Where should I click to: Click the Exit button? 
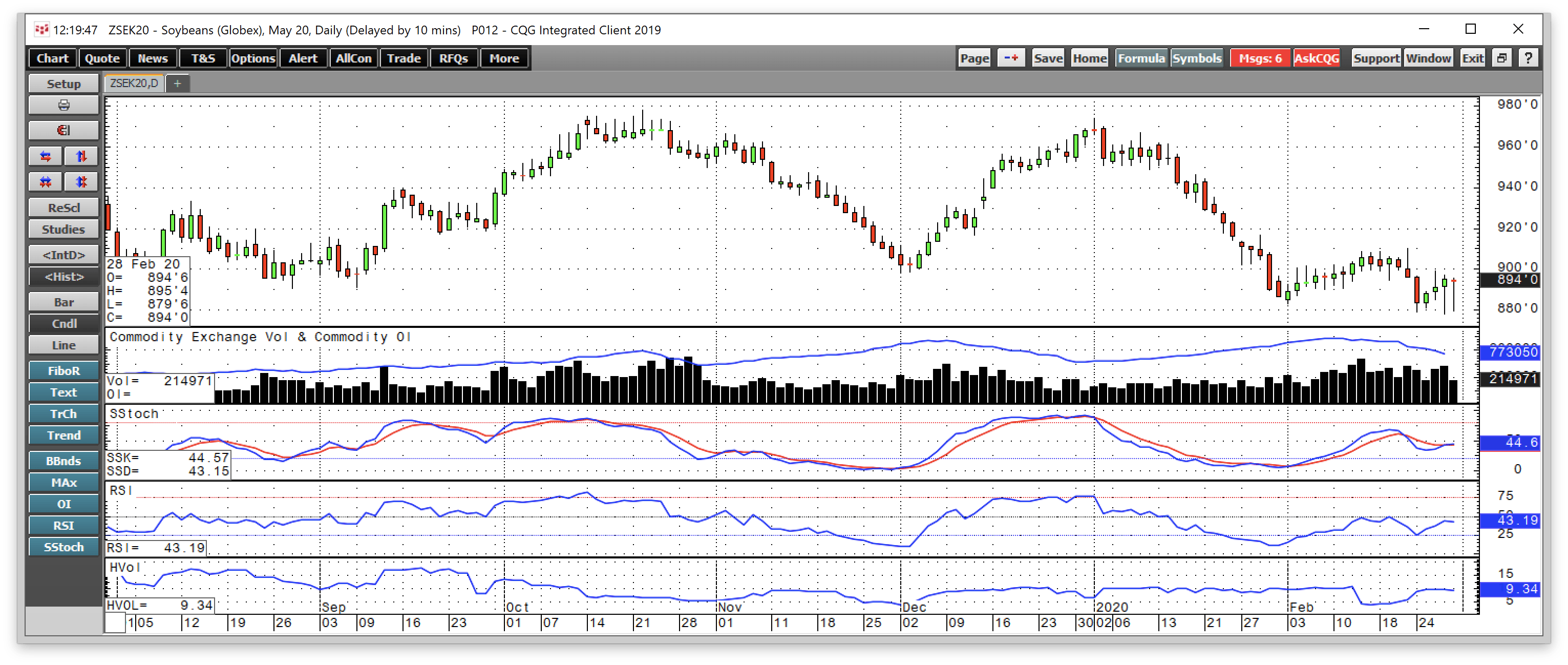[x=1473, y=58]
